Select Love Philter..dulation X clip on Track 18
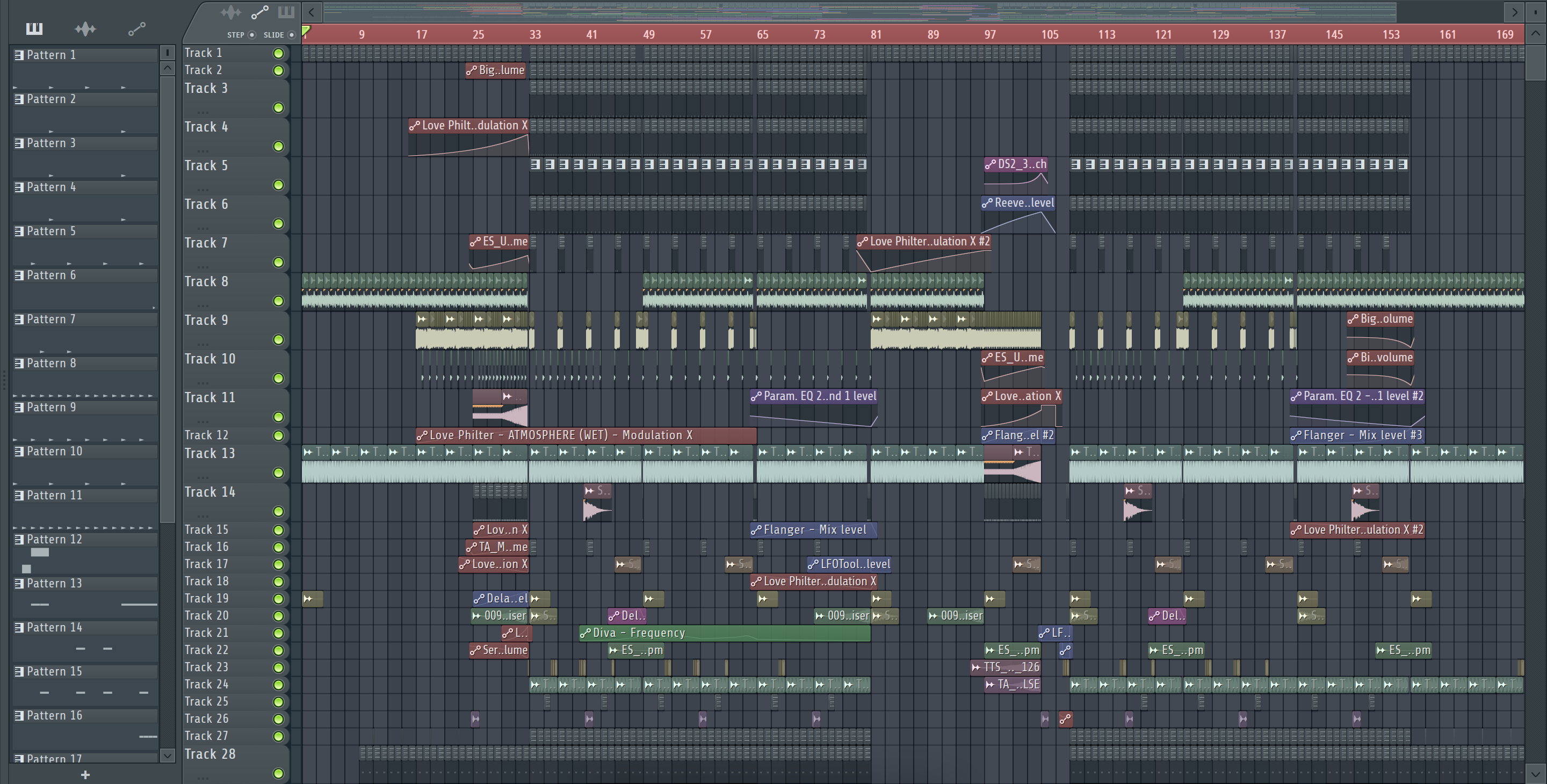 click(x=814, y=582)
